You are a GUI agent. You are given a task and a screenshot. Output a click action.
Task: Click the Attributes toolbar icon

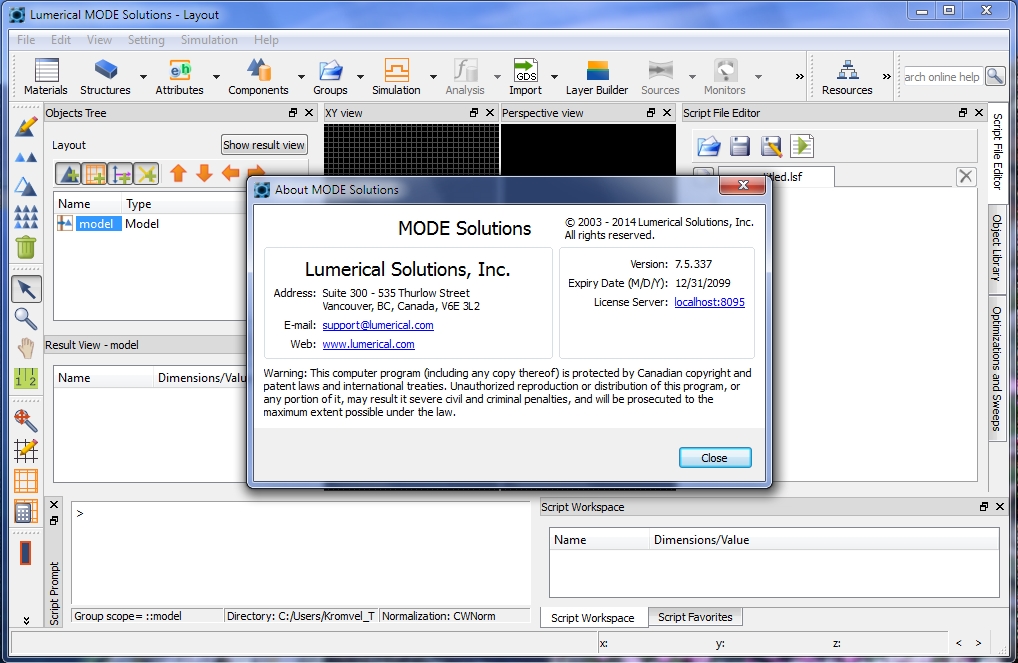pyautogui.click(x=179, y=77)
